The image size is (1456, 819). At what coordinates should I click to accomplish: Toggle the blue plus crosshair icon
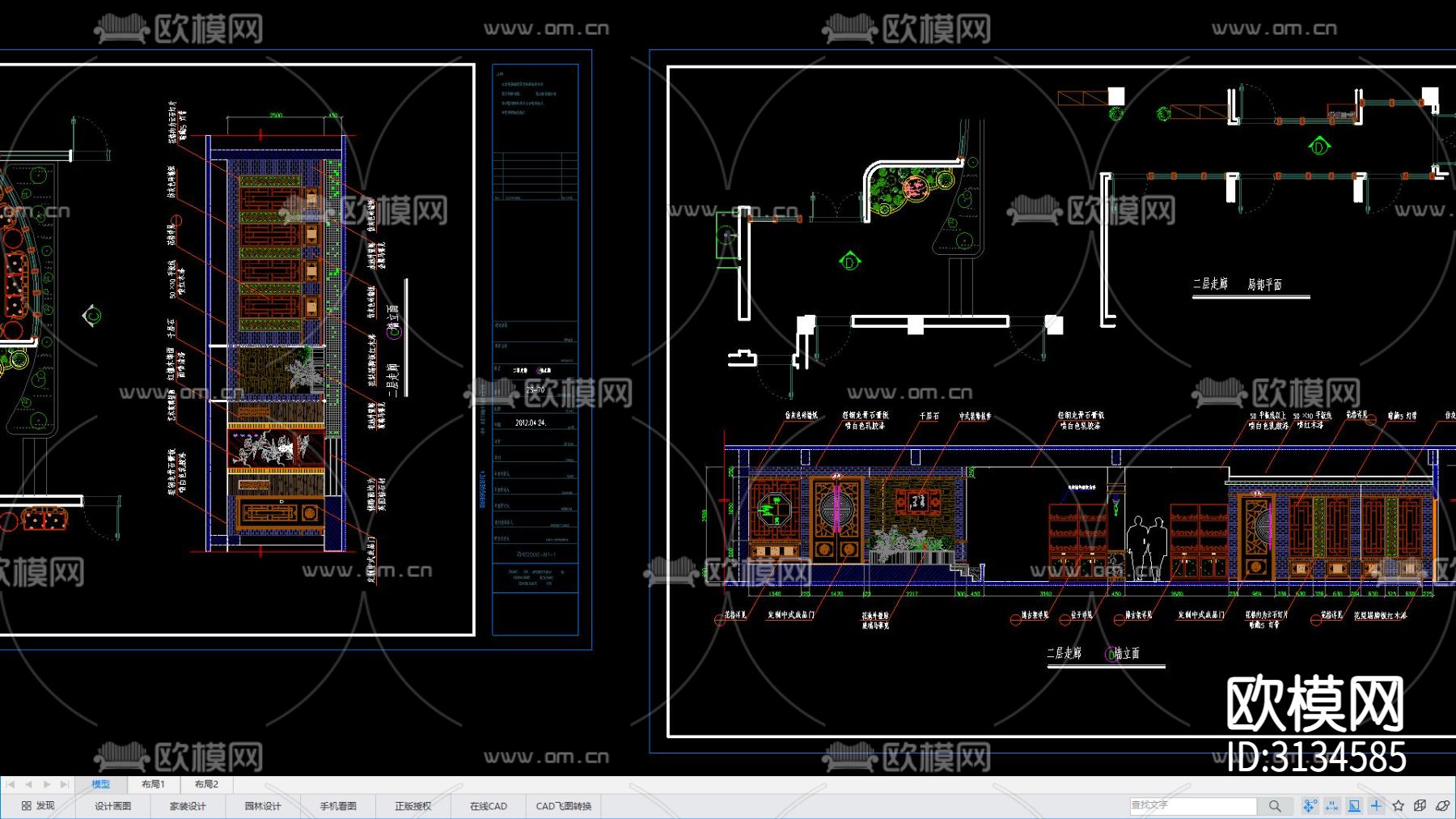(x=1376, y=806)
